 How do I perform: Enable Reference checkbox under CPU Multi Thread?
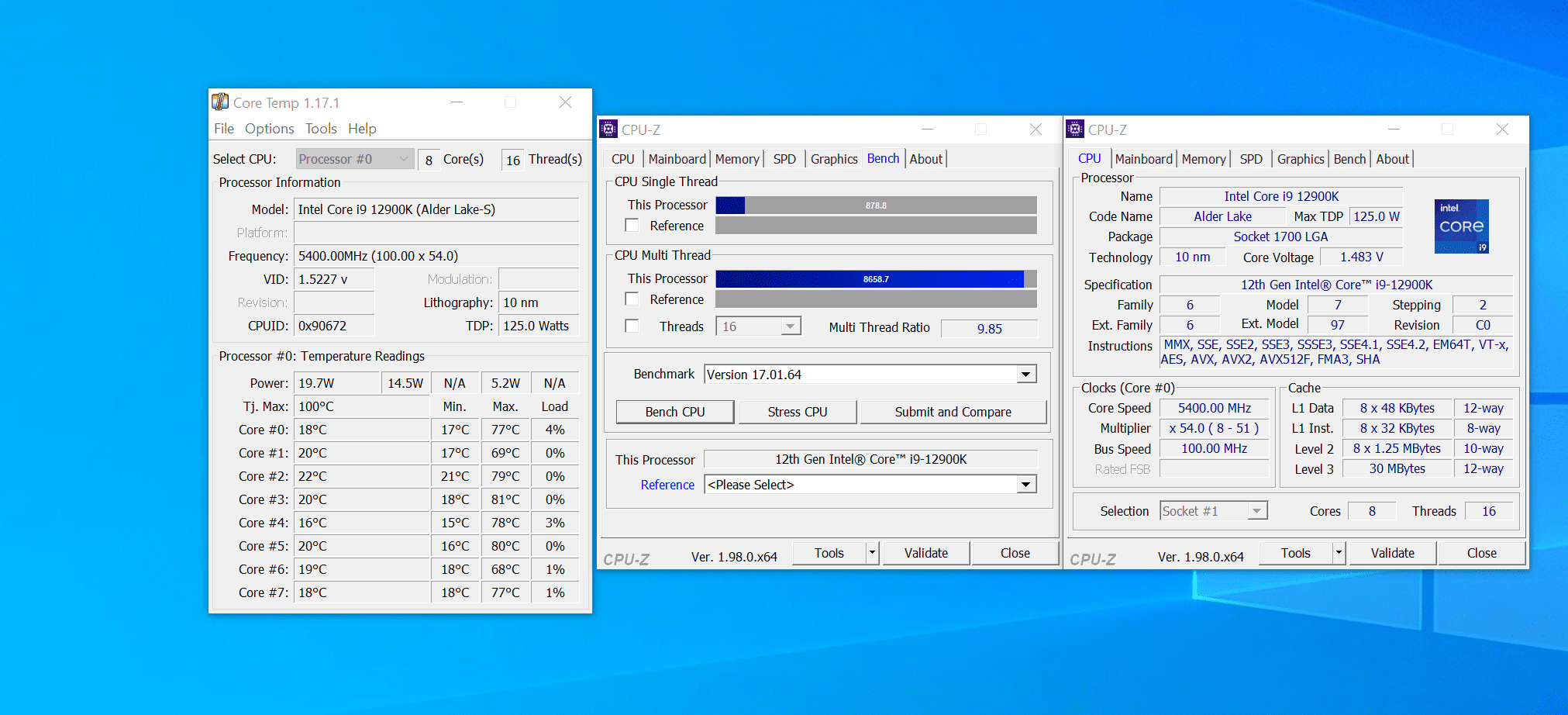pyautogui.click(x=632, y=299)
